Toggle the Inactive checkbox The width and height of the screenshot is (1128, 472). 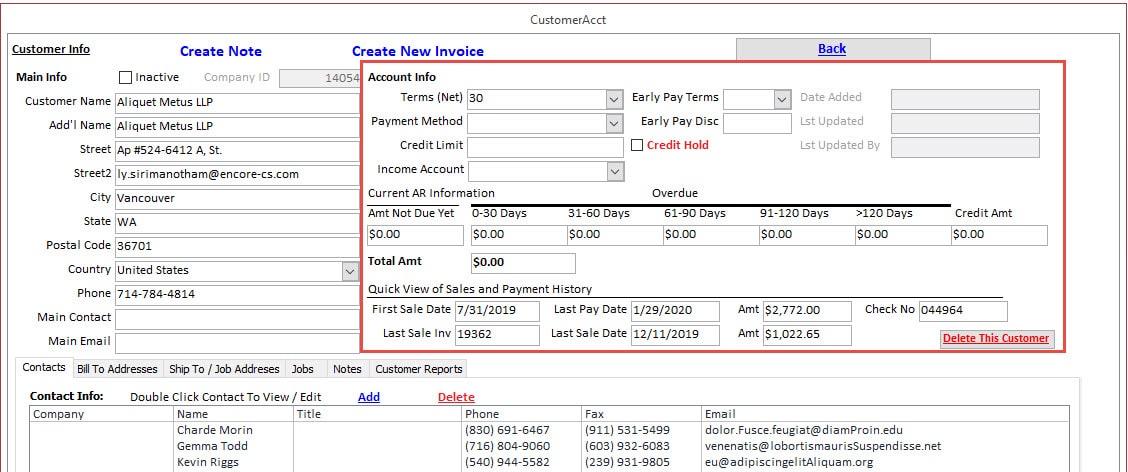[x=125, y=77]
